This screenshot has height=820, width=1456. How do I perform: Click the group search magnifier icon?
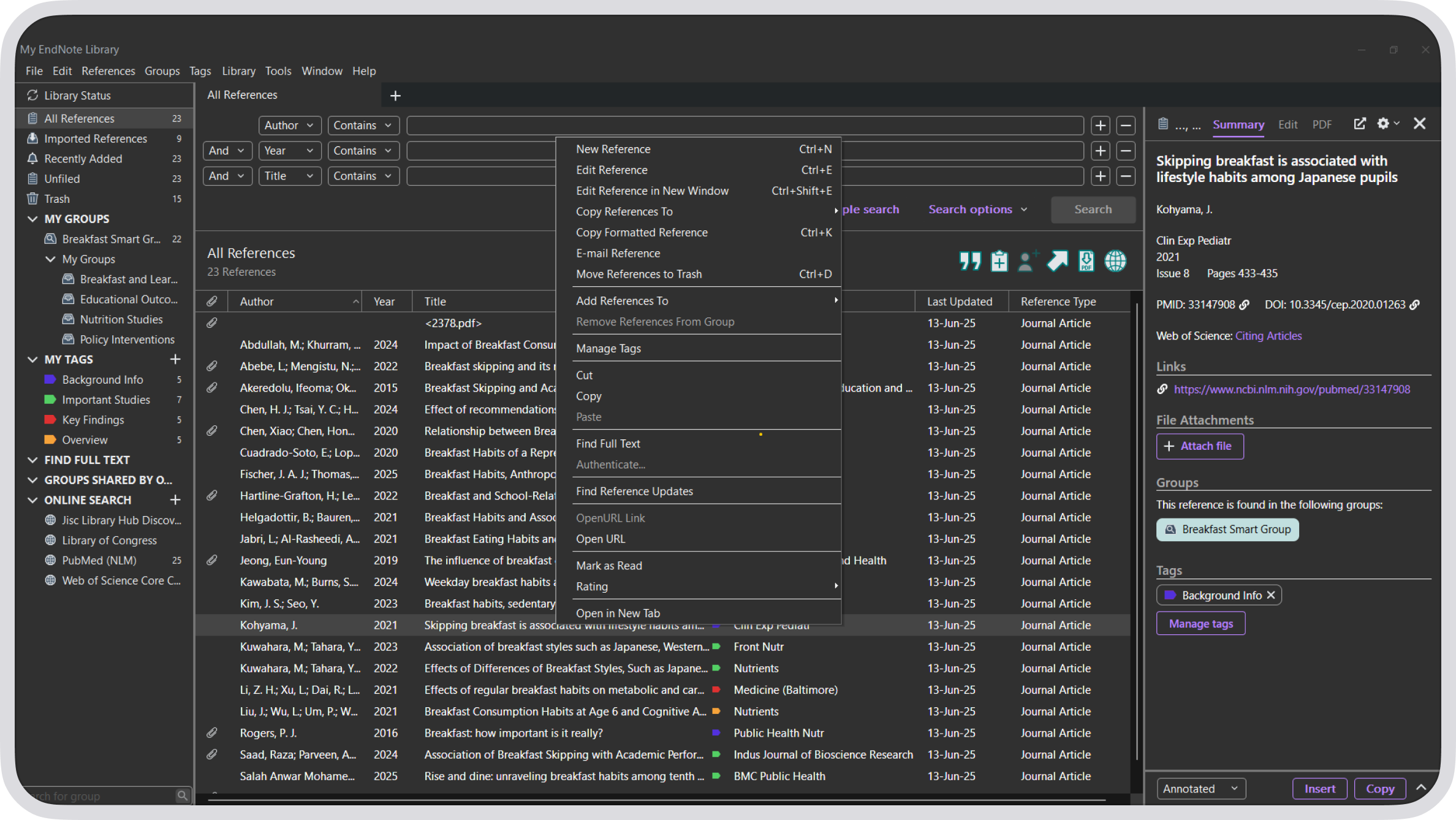click(x=182, y=795)
